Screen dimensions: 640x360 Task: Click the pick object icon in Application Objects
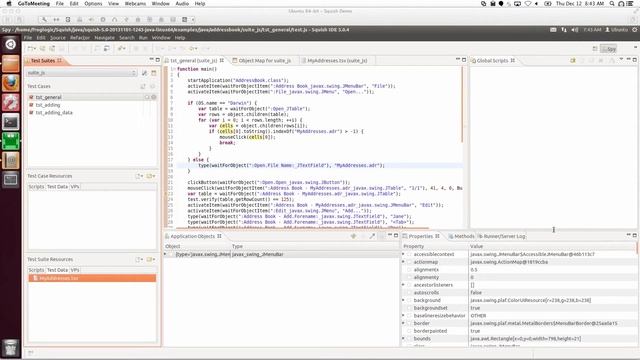coord(372,236)
